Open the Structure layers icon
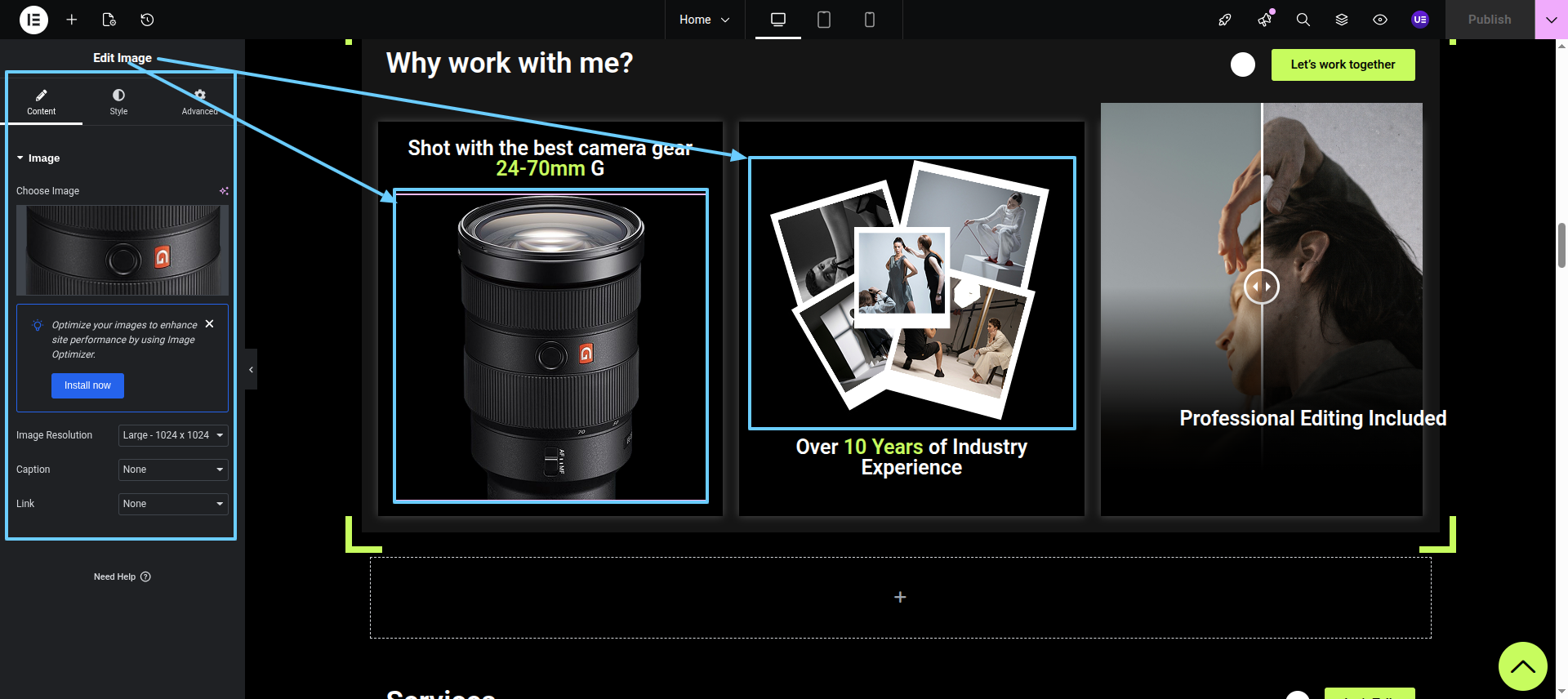 click(x=1341, y=20)
